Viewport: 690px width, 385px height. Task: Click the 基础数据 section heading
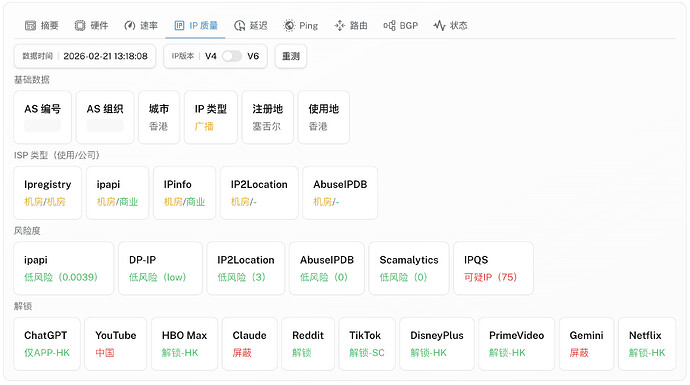point(32,80)
